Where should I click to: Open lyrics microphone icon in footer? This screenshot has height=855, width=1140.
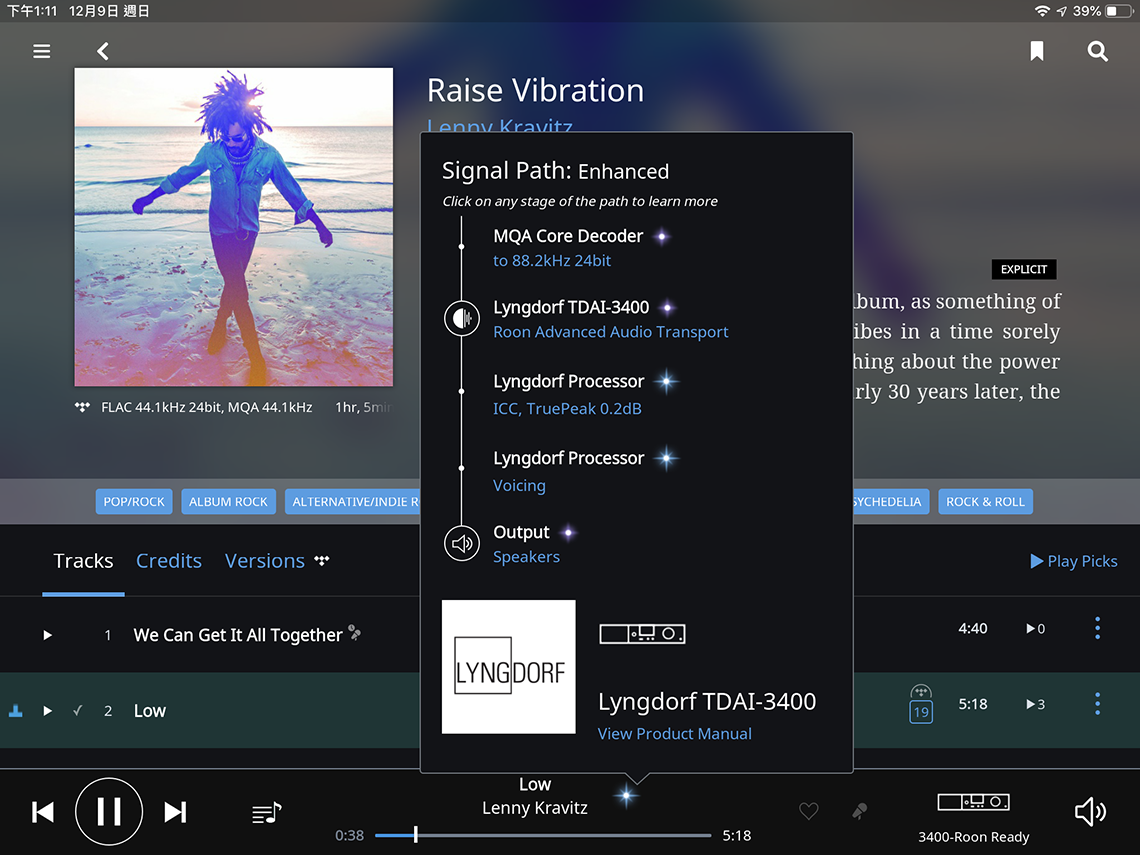click(859, 811)
